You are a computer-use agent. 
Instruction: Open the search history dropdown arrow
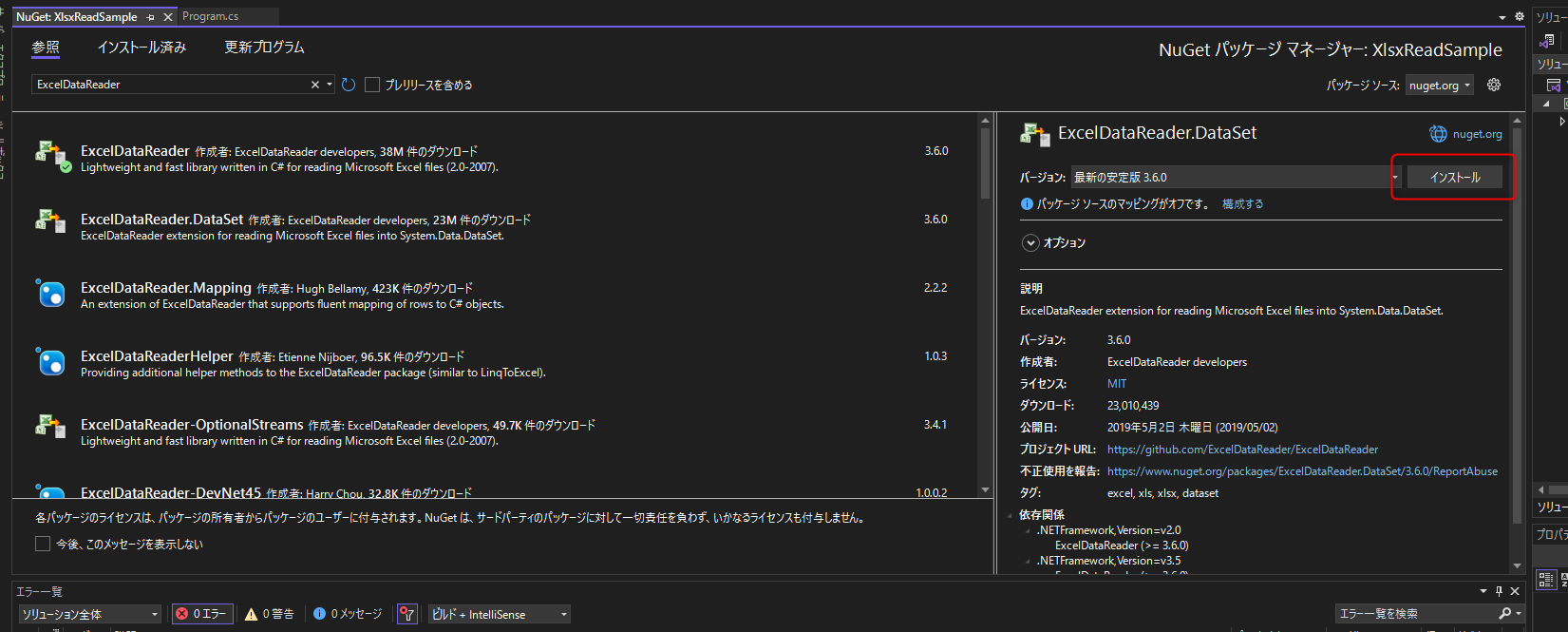tap(330, 85)
